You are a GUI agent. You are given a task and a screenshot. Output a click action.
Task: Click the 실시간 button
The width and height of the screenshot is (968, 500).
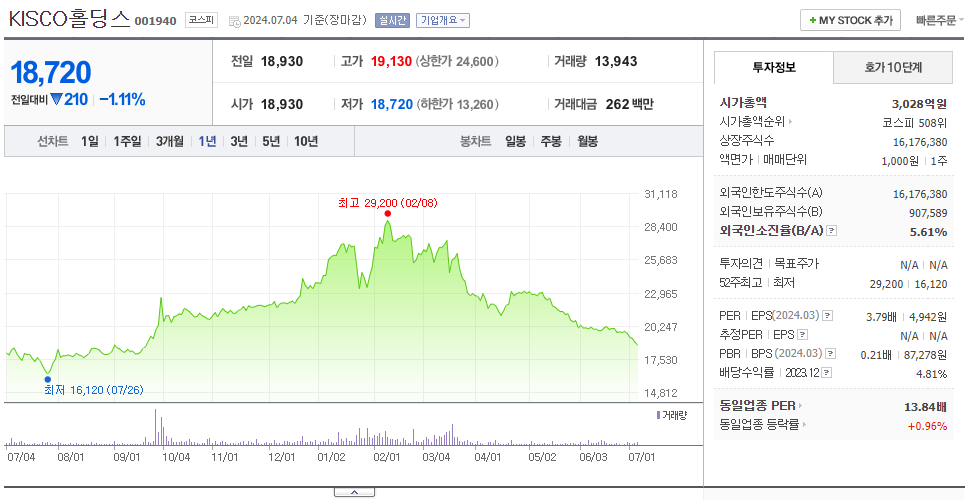point(392,20)
